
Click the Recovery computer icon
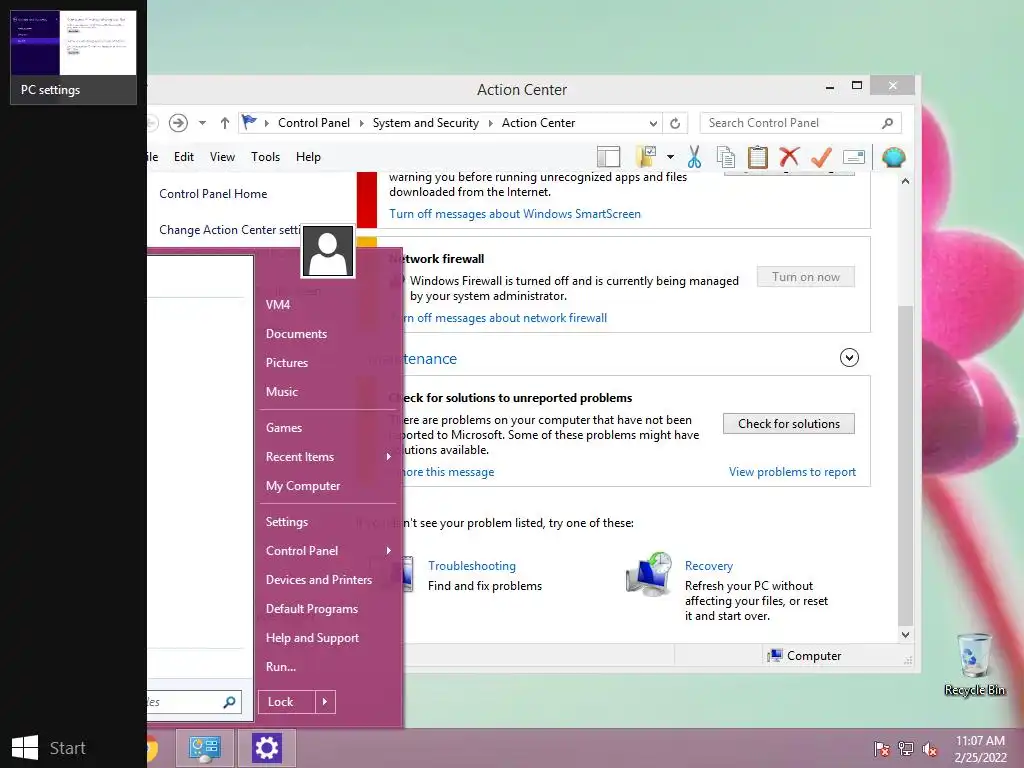[x=649, y=575]
